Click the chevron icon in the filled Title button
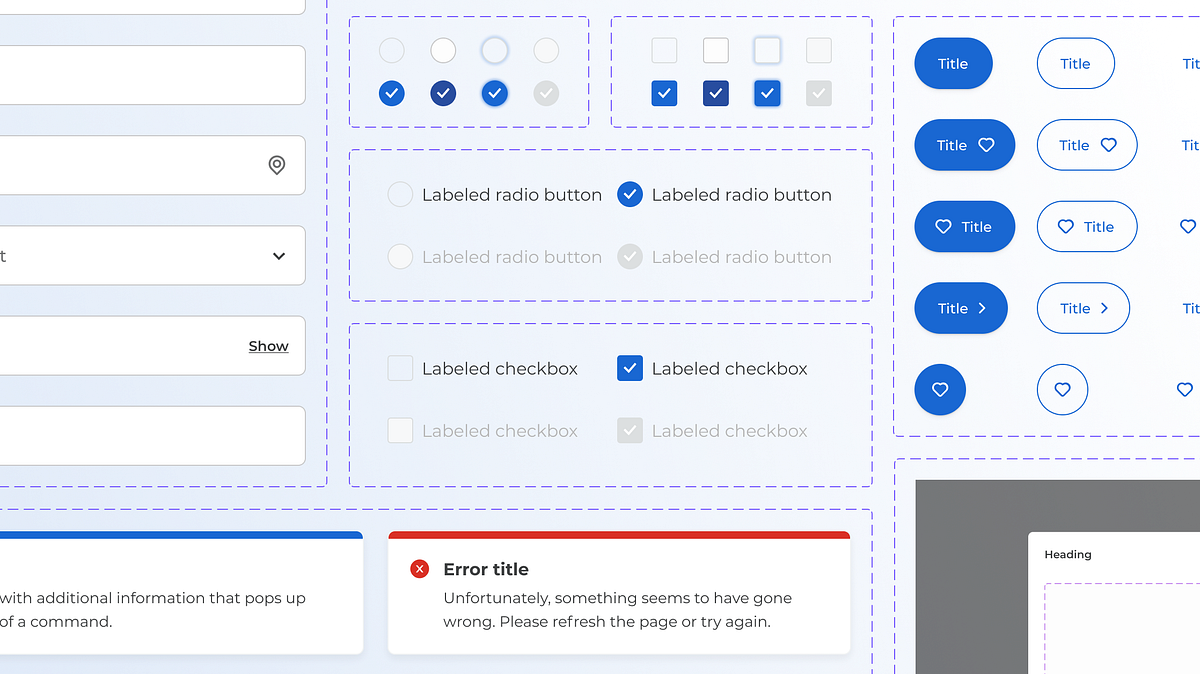Image resolution: width=1200 pixels, height=674 pixels. click(x=983, y=308)
